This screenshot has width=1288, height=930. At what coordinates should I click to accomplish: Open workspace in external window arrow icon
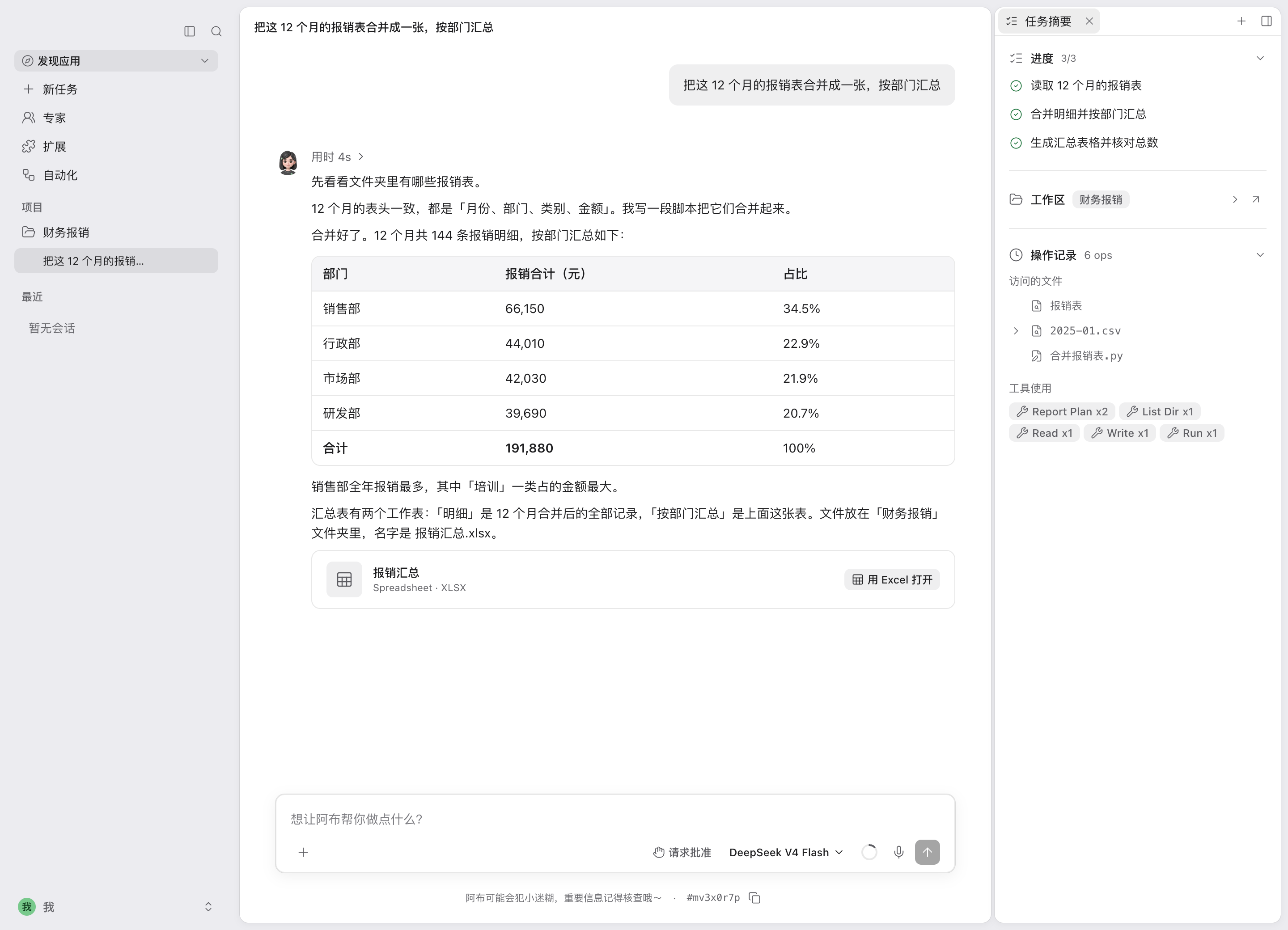1256,199
